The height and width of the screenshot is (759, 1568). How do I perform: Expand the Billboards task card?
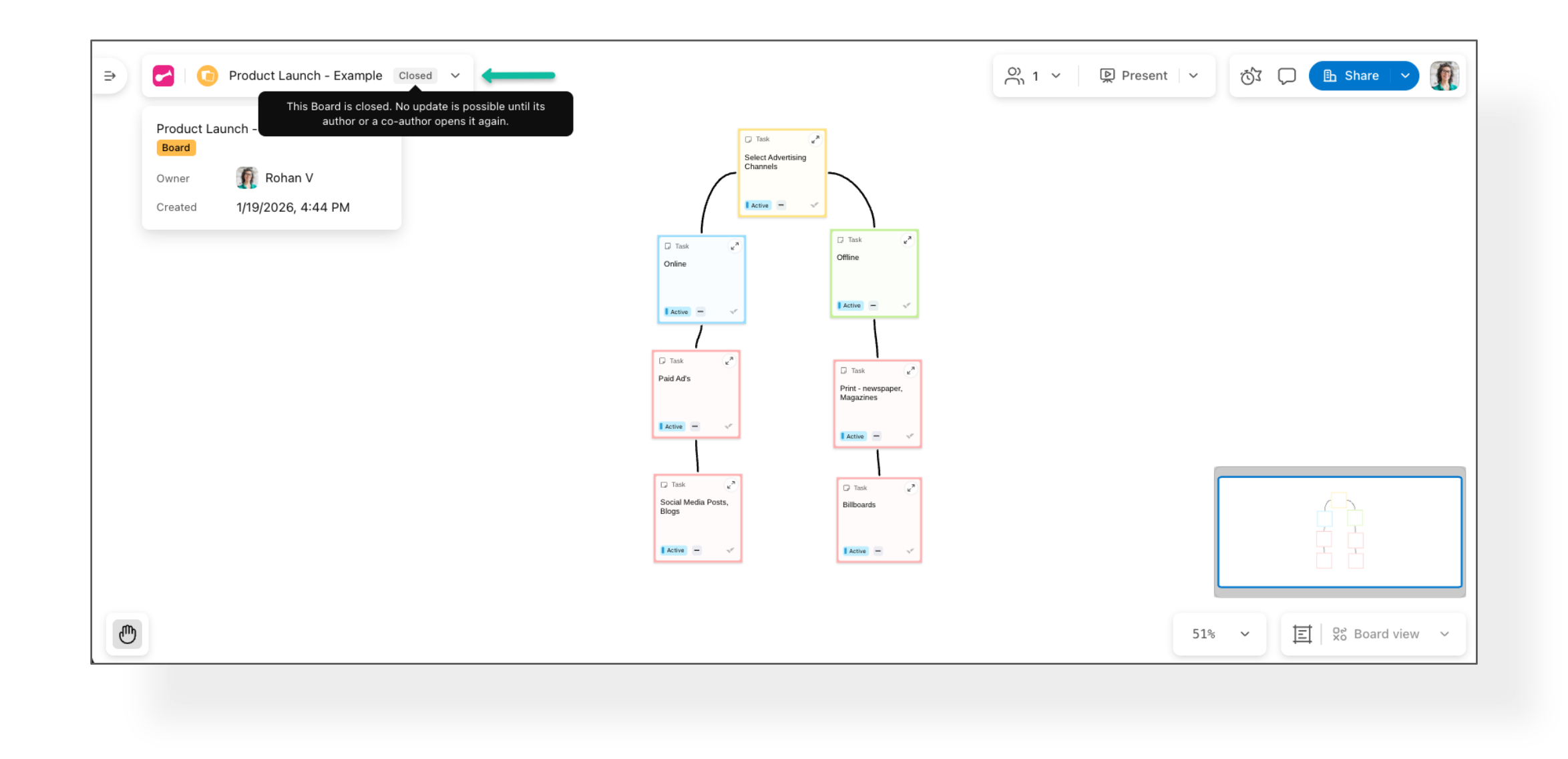910,488
